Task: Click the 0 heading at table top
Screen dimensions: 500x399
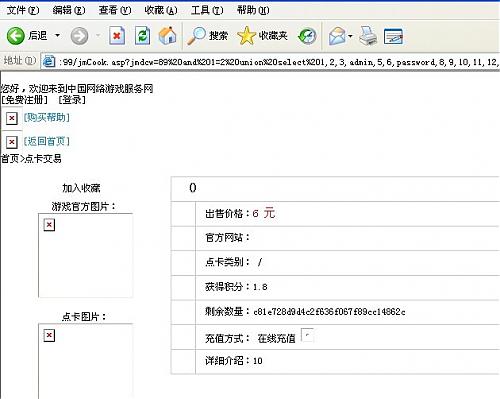Action: [x=193, y=188]
